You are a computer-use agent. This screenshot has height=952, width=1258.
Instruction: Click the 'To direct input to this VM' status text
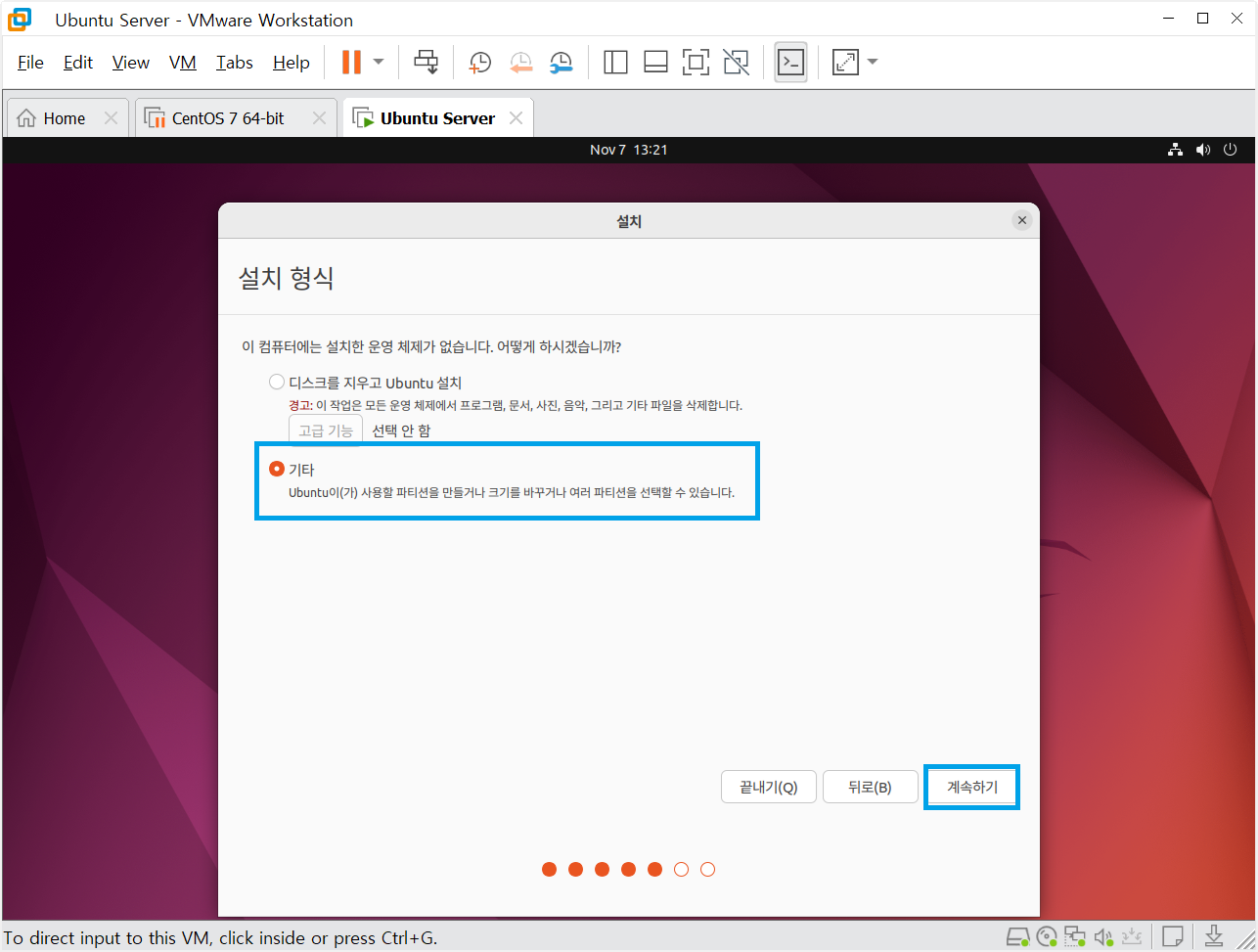click(221, 937)
